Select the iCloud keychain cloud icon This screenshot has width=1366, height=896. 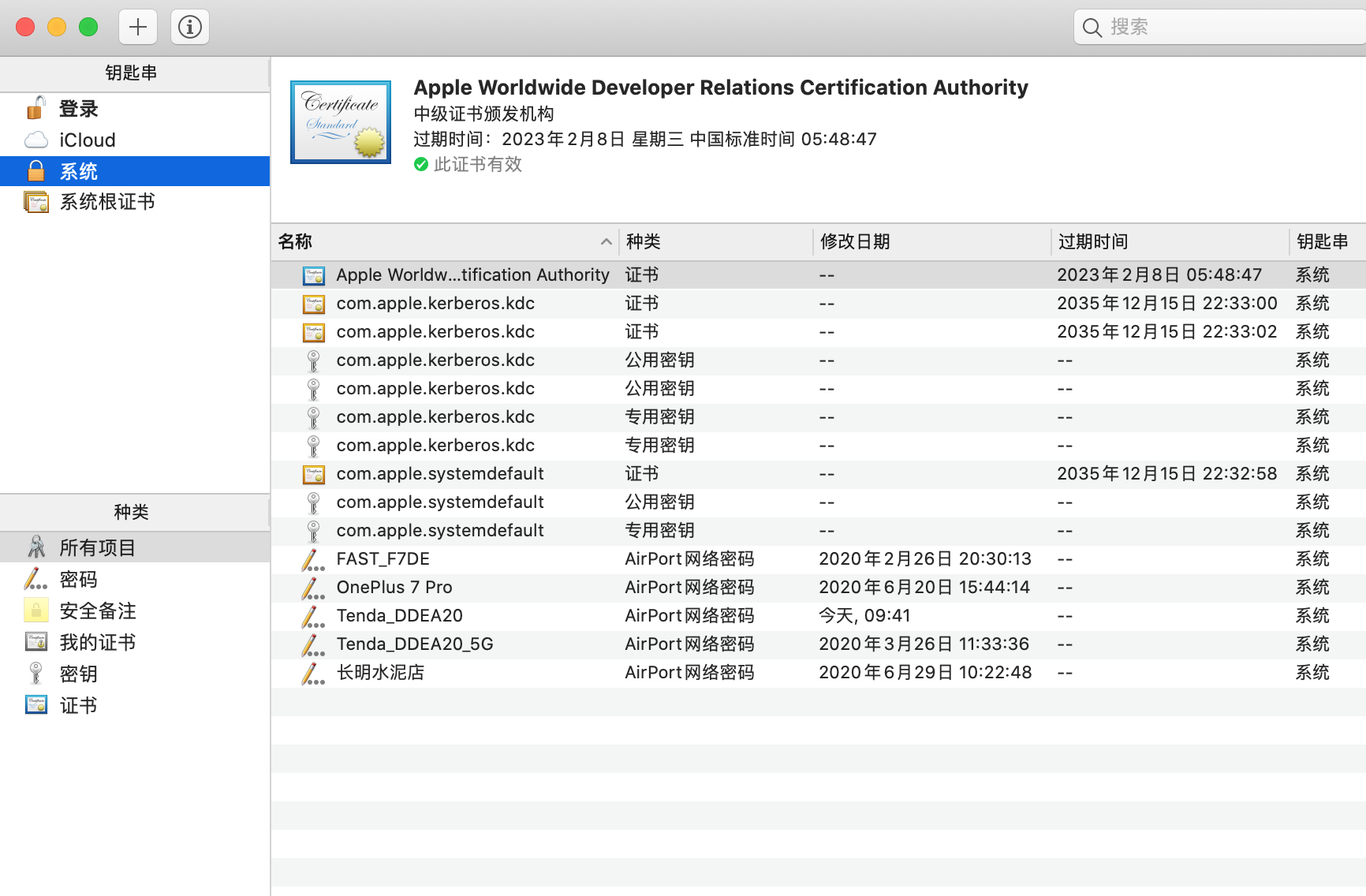coord(36,140)
